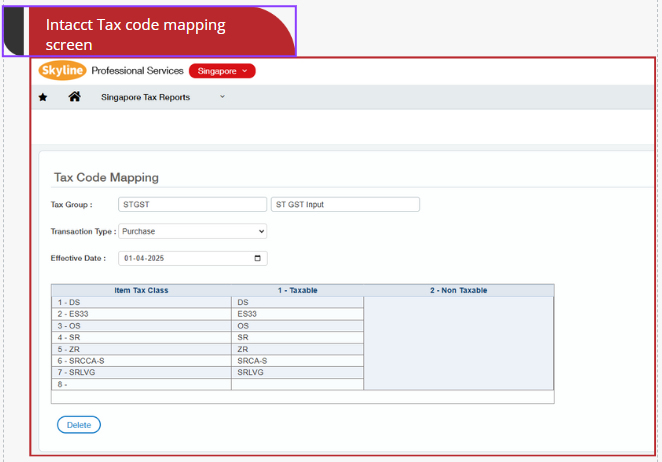Open the Singapore Tax Reports menu
The image size is (662, 462).
pos(145,98)
